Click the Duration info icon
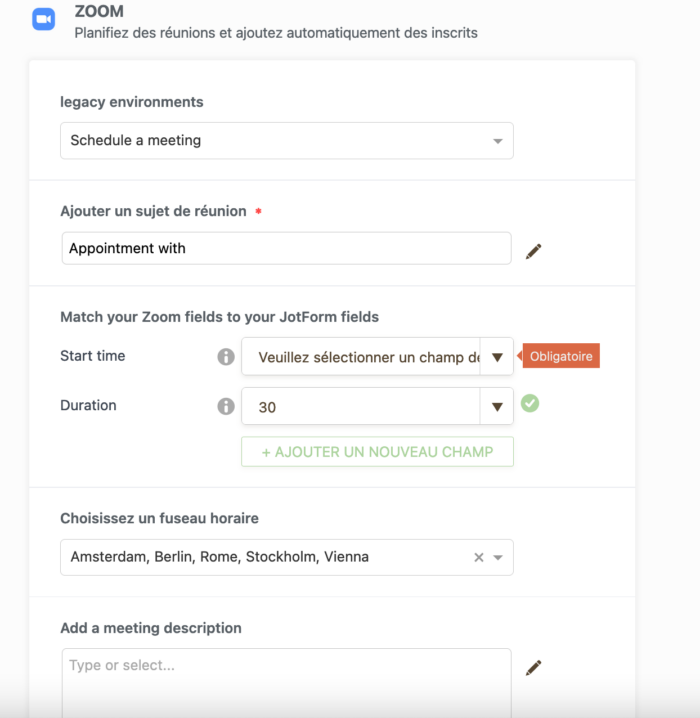 click(x=226, y=406)
